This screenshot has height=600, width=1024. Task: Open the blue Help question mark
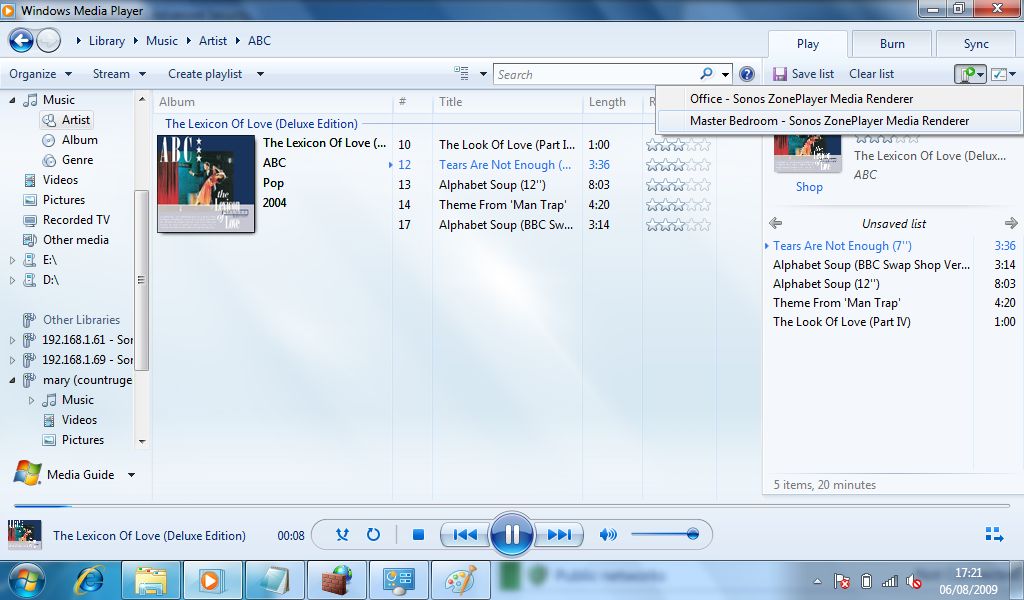click(747, 74)
